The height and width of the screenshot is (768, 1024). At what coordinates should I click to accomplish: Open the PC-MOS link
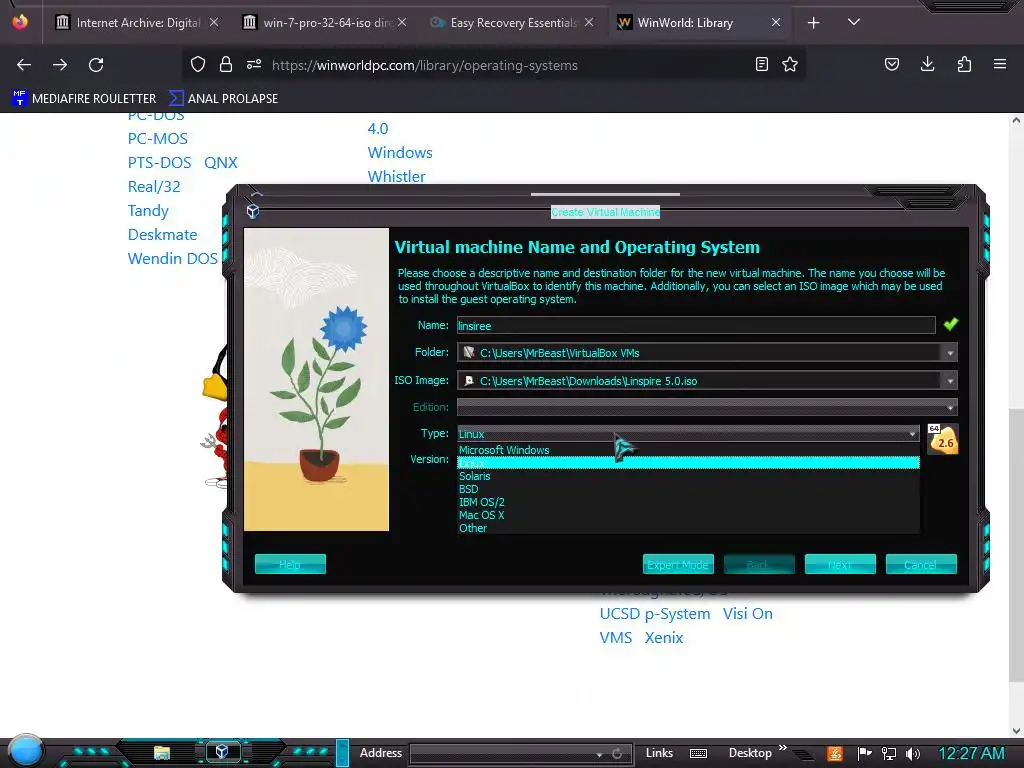(x=157, y=138)
